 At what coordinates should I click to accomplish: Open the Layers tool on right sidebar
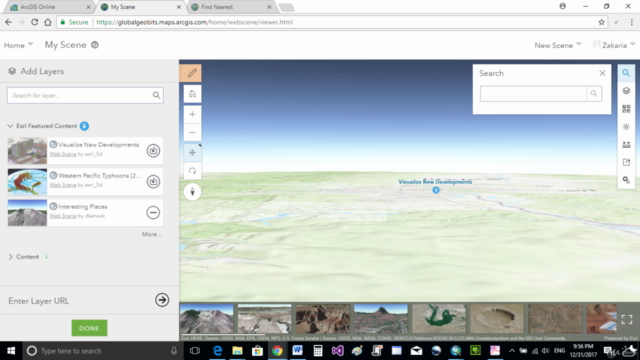coord(626,91)
